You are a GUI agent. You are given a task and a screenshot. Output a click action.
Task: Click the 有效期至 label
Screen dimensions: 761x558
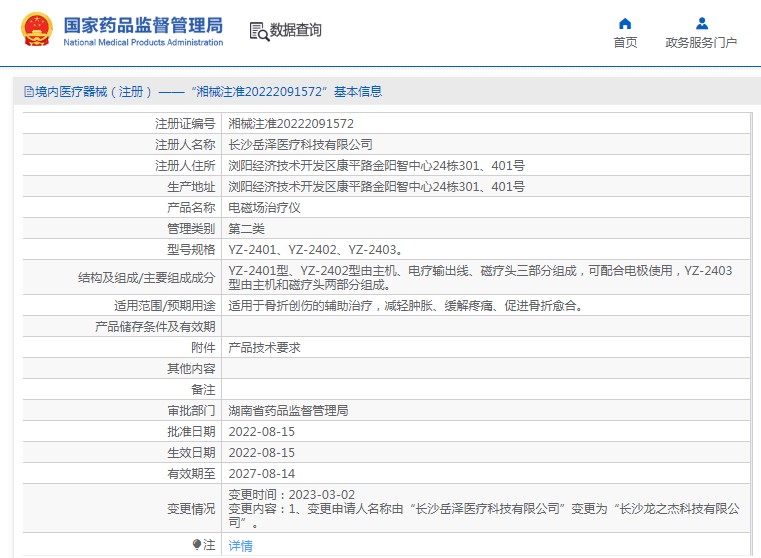coord(191,473)
